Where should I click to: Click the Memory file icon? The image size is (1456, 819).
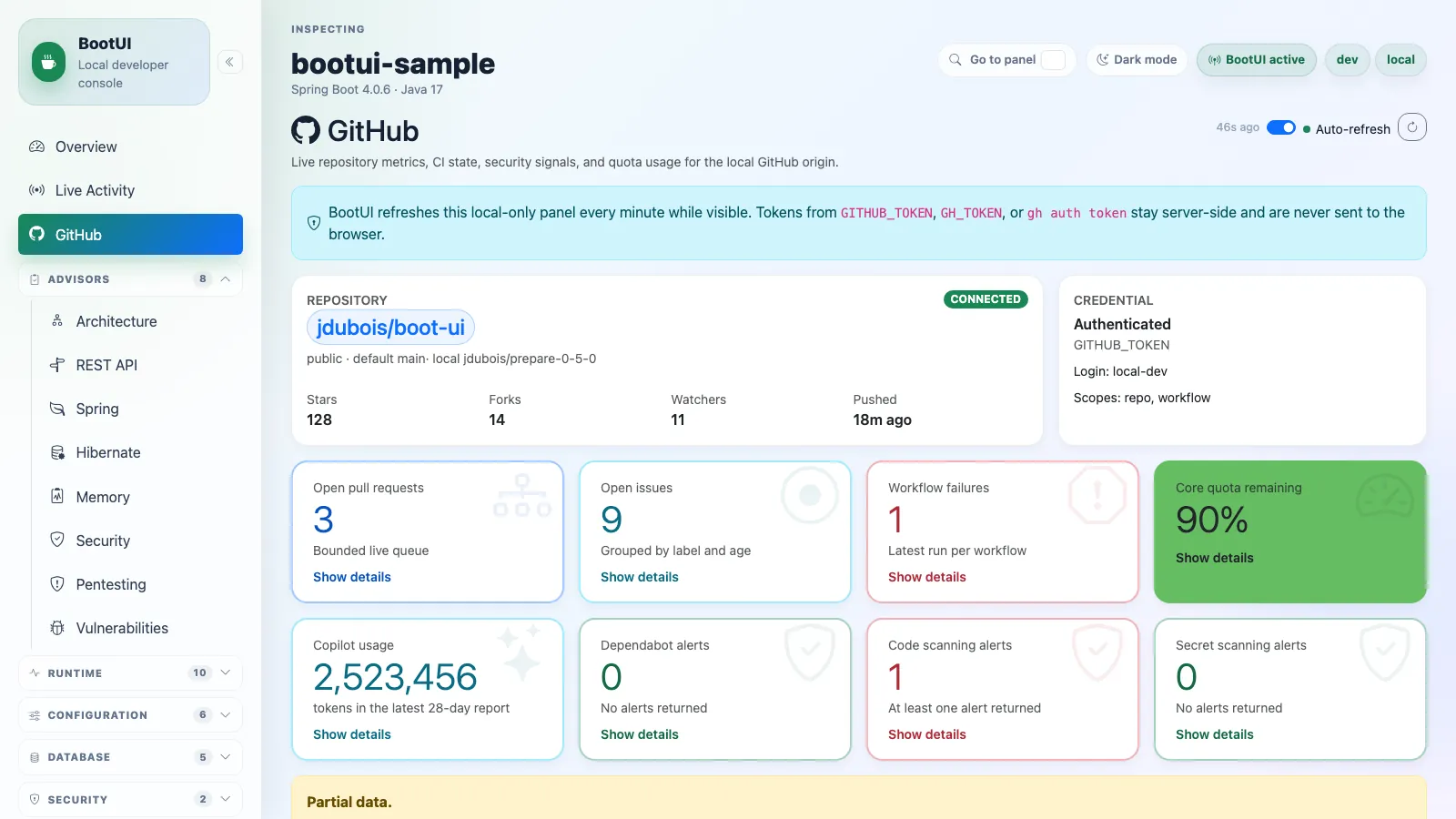pos(57,496)
